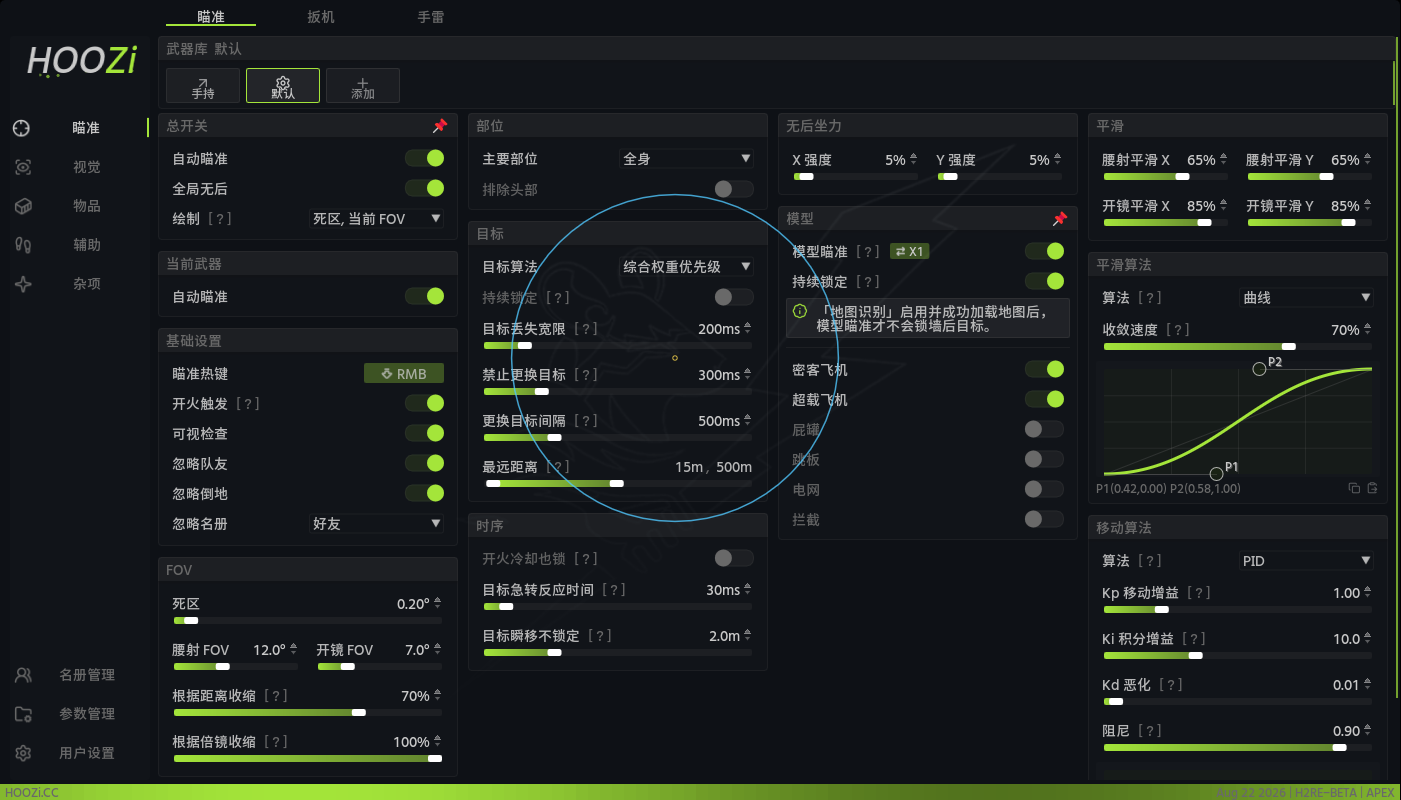This screenshot has height=800, width=1401.
Task: Click the pin icon on 总开关 panel
Action: [x=439, y=126]
